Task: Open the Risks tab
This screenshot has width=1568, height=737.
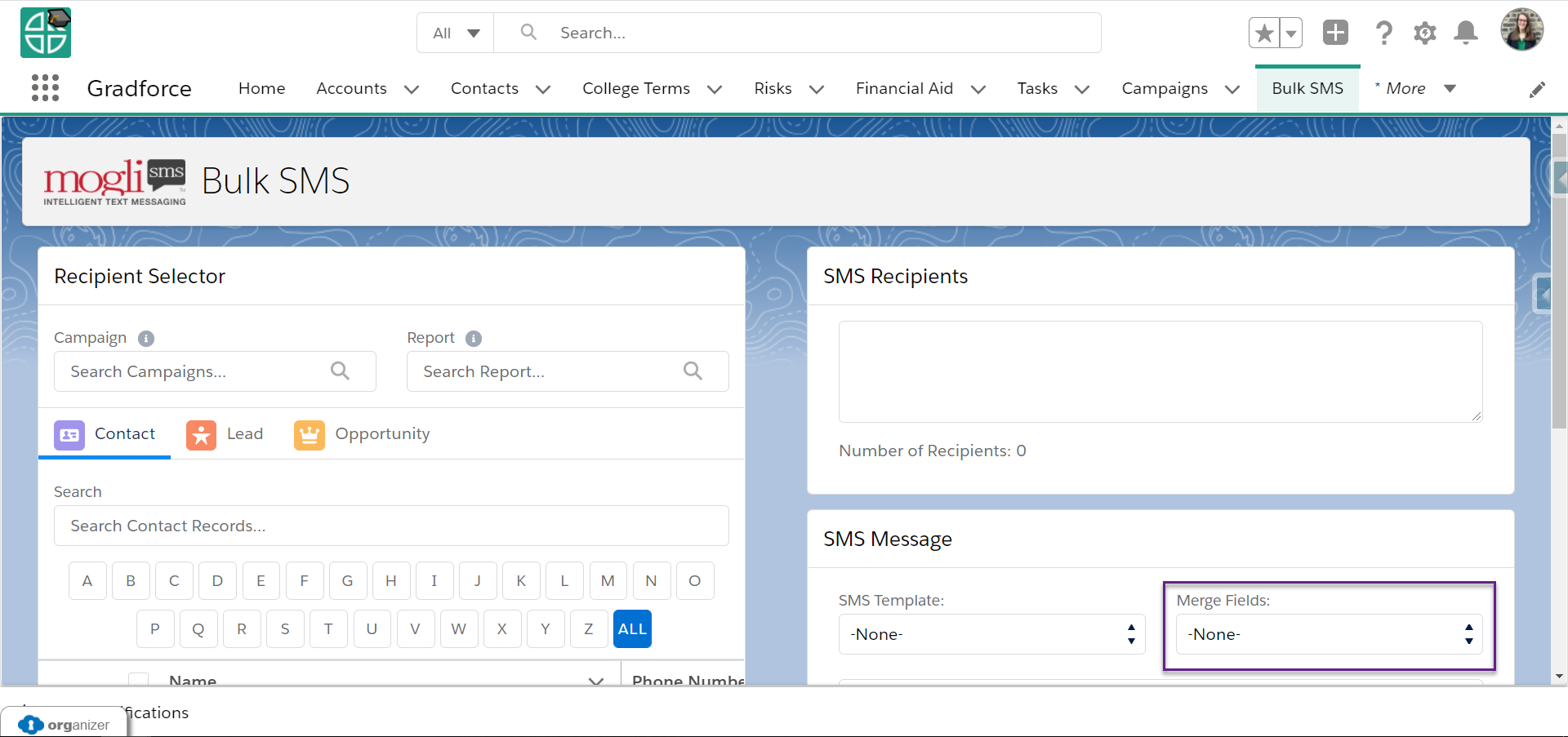Action: [773, 88]
